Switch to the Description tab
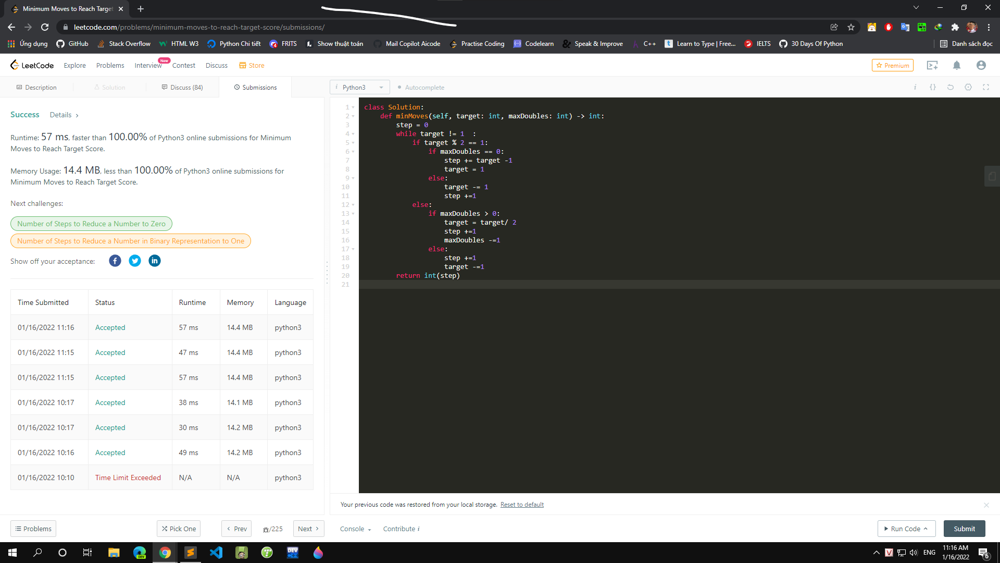 pyautogui.click(x=37, y=87)
